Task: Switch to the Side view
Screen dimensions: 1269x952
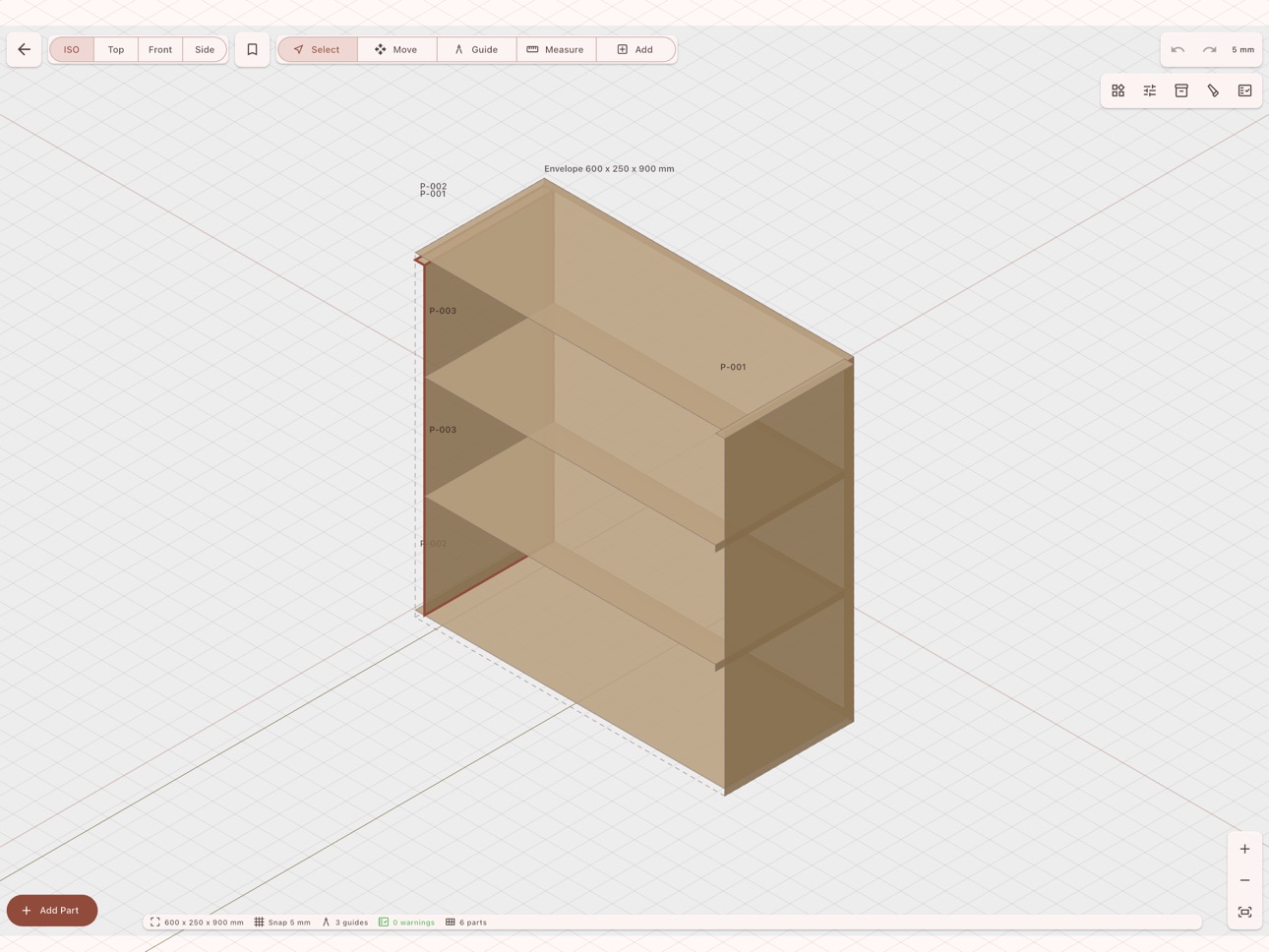Action: 205,49
